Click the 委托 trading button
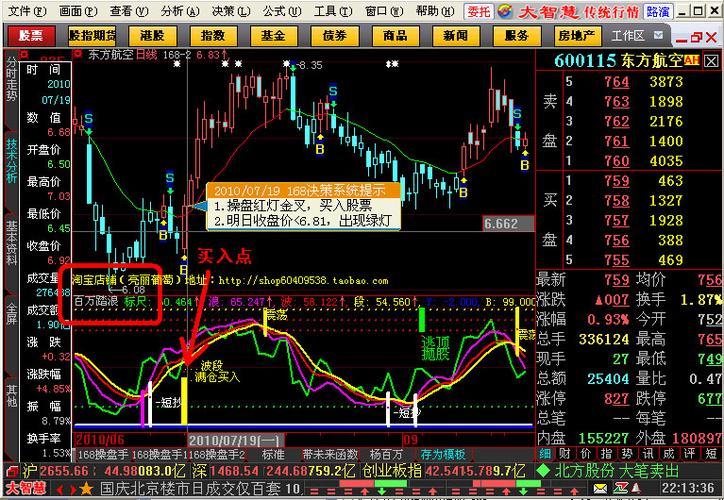 (x=479, y=11)
